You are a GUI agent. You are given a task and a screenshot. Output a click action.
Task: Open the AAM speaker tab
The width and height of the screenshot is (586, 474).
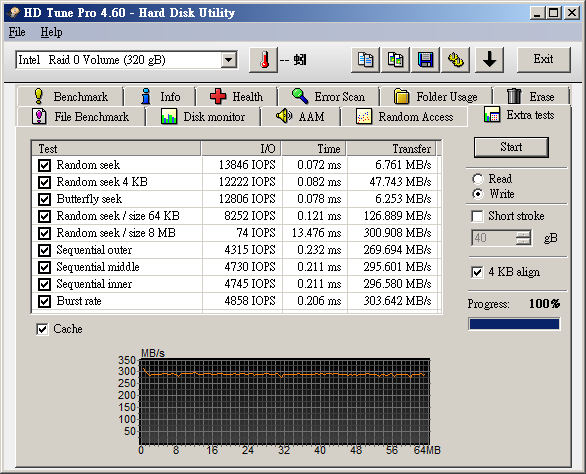[x=300, y=117]
